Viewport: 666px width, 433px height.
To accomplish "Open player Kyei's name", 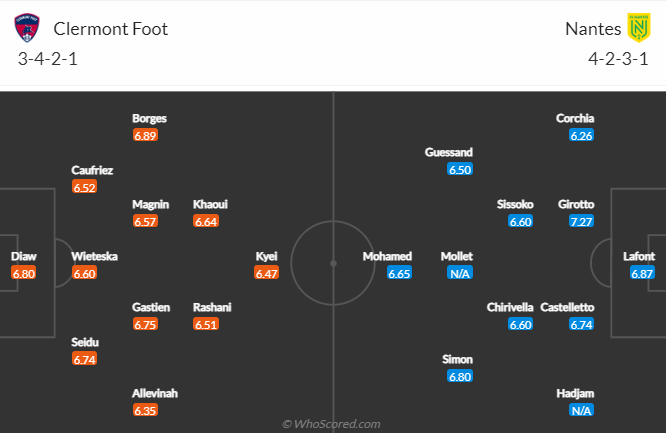I will (x=266, y=256).
